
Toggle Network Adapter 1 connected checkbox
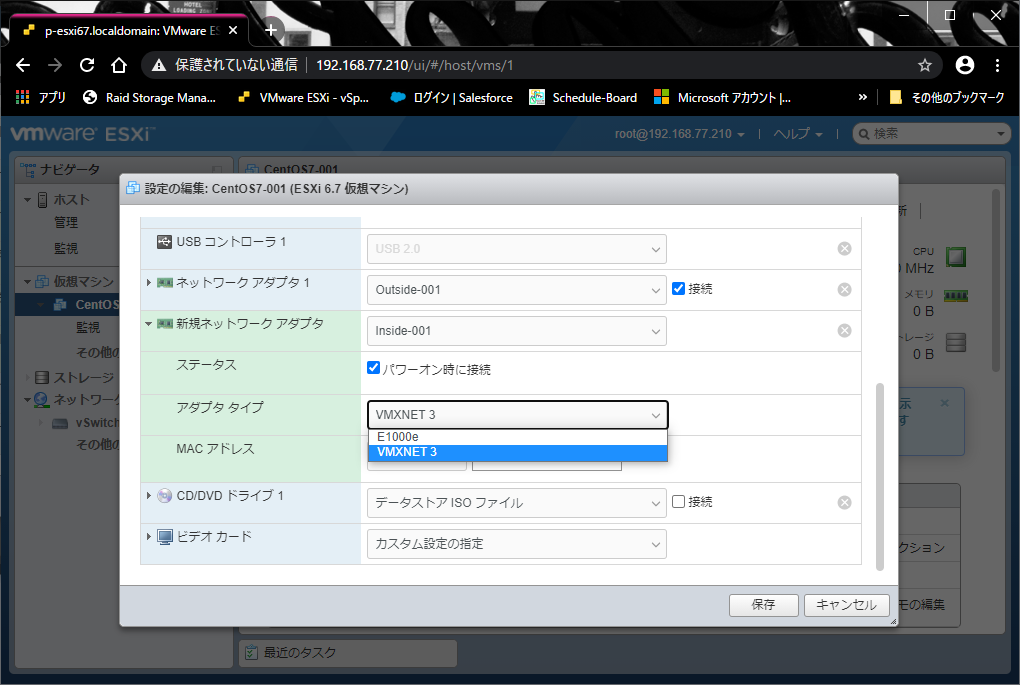pos(678,288)
